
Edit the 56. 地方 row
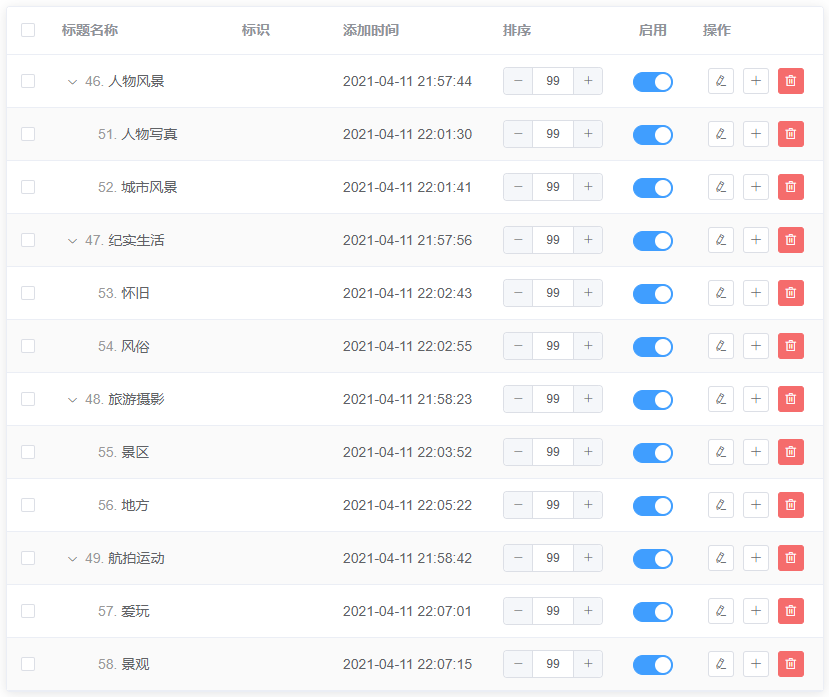721,505
